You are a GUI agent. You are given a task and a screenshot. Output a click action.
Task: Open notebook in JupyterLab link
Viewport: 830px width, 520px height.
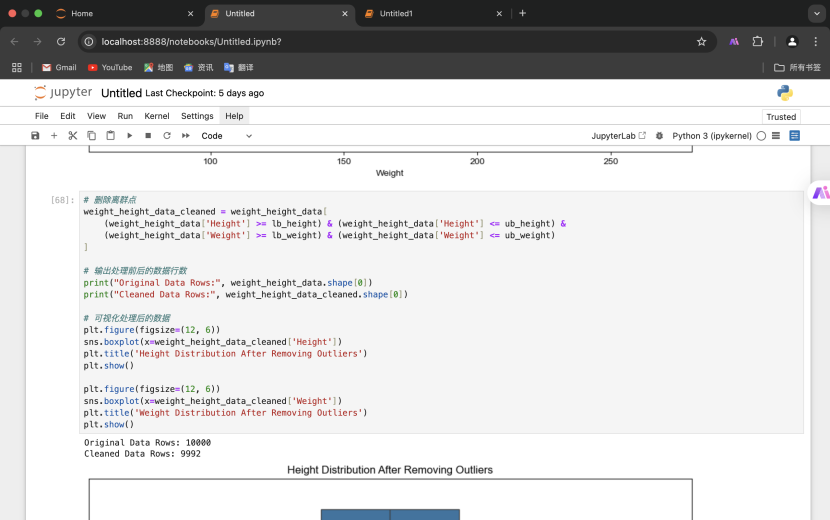[x=618, y=136]
